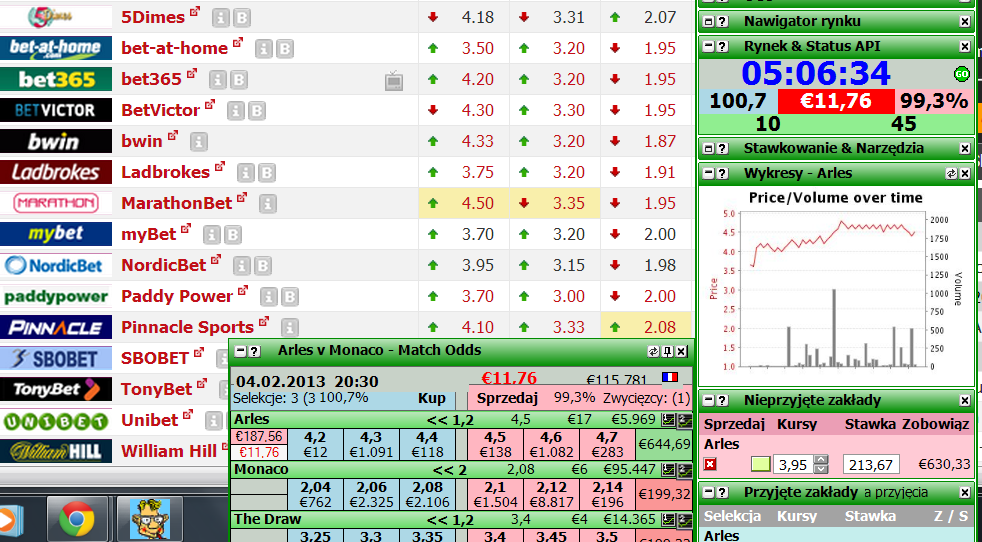Open Google Chrome from the taskbar
982x542 pixels.
[77, 519]
